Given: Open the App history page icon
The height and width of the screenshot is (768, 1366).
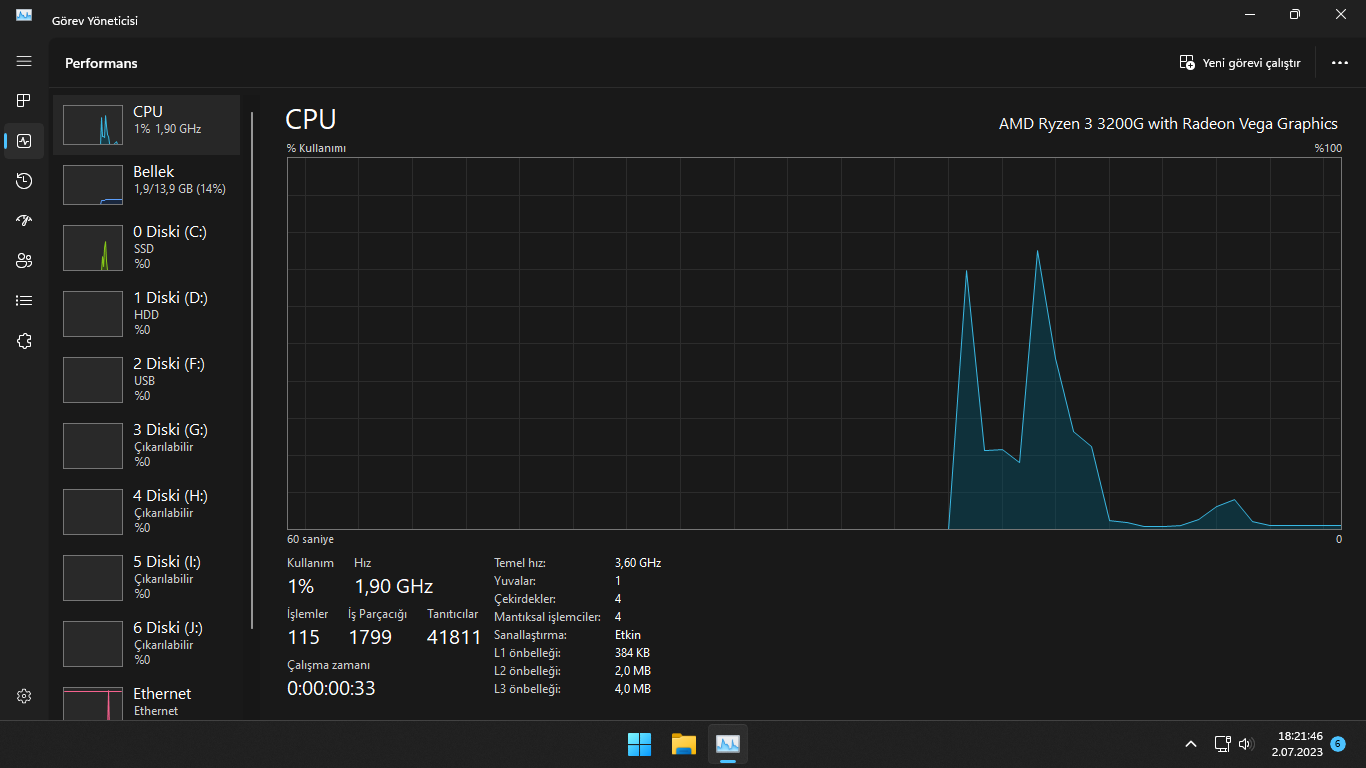Looking at the screenshot, I should tap(24, 181).
